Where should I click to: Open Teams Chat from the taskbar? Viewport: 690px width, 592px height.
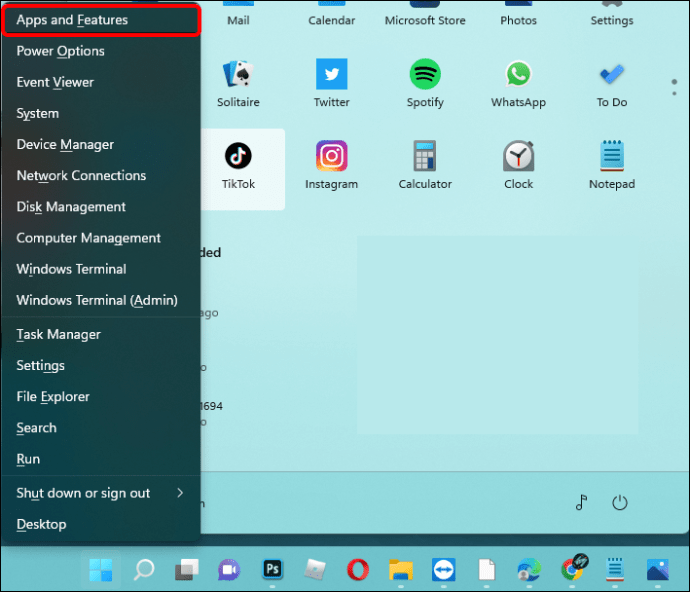[229, 570]
